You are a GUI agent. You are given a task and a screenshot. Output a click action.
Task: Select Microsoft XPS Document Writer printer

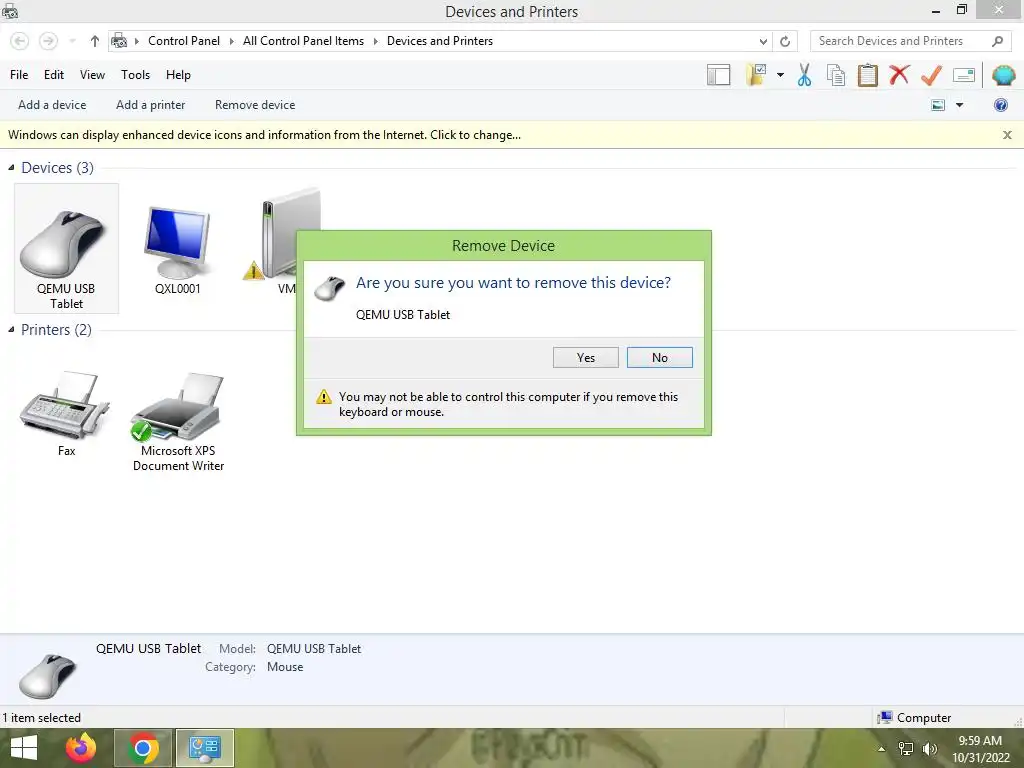[x=178, y=421]
